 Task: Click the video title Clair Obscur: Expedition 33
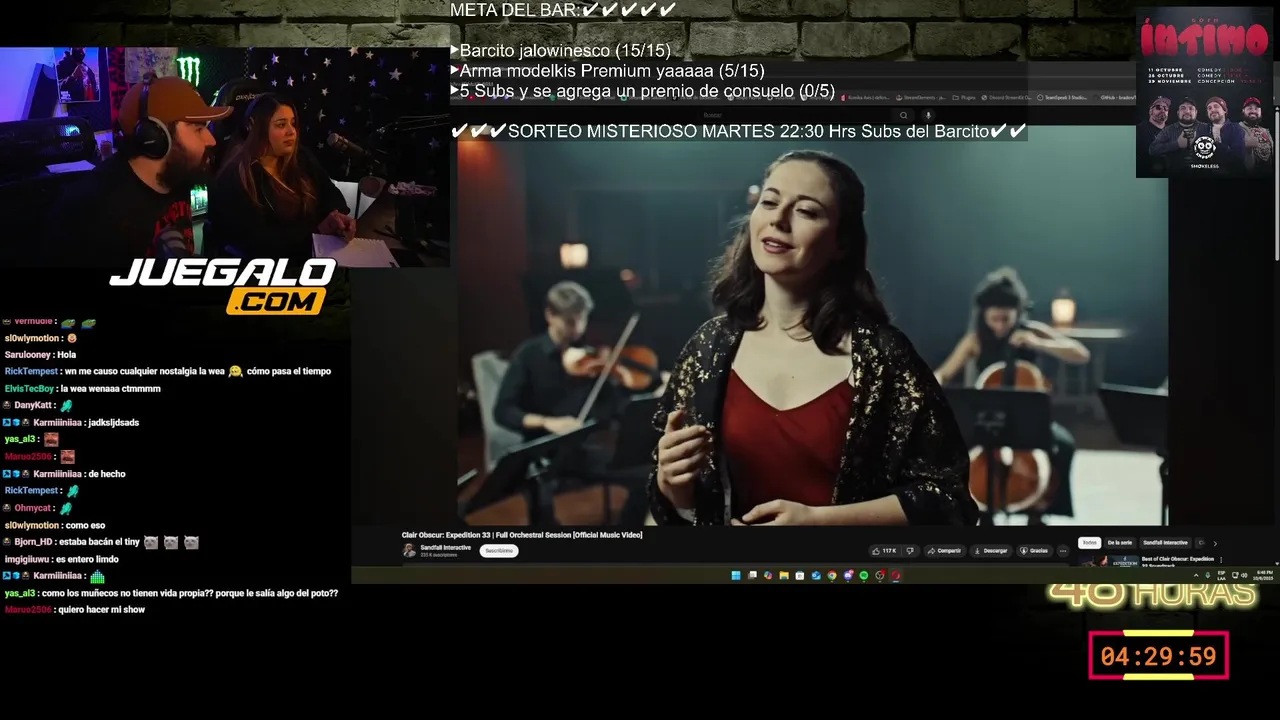click(x=522, y=535)
